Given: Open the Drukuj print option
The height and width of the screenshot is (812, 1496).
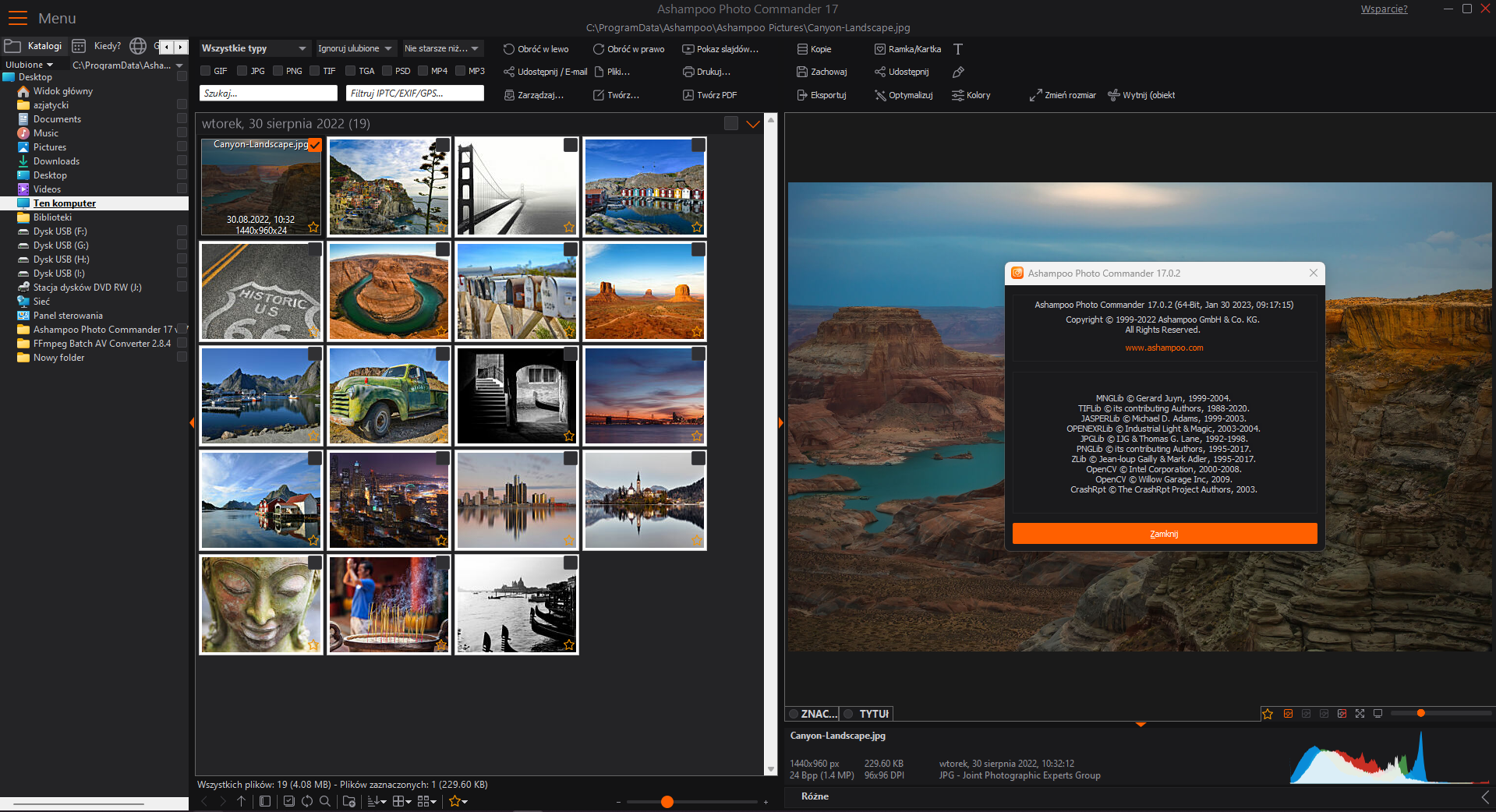Looking at the screenshot, I should [706, 72].
